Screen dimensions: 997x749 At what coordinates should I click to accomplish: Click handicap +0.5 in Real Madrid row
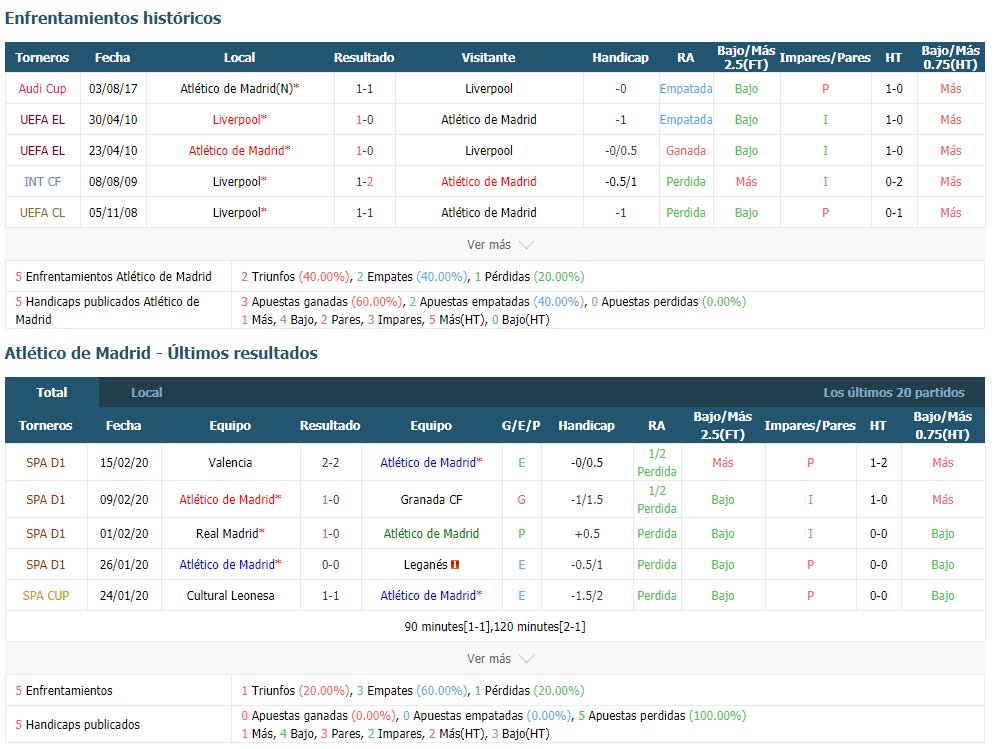click(587, 534)
